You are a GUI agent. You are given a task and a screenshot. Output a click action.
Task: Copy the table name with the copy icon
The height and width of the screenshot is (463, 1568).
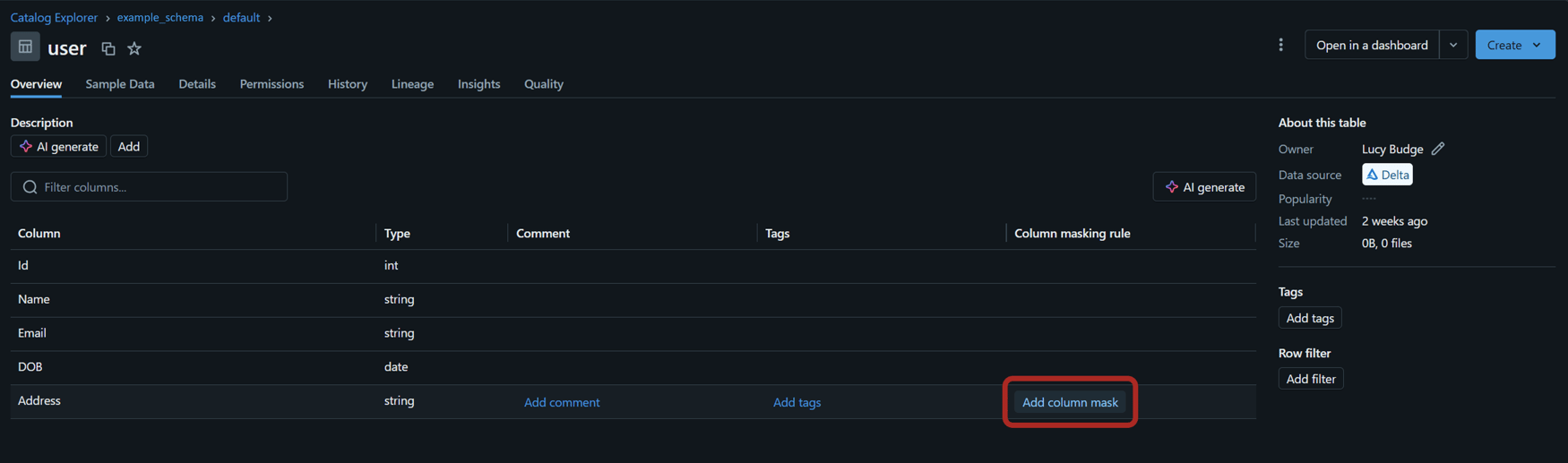pos(108,48)
